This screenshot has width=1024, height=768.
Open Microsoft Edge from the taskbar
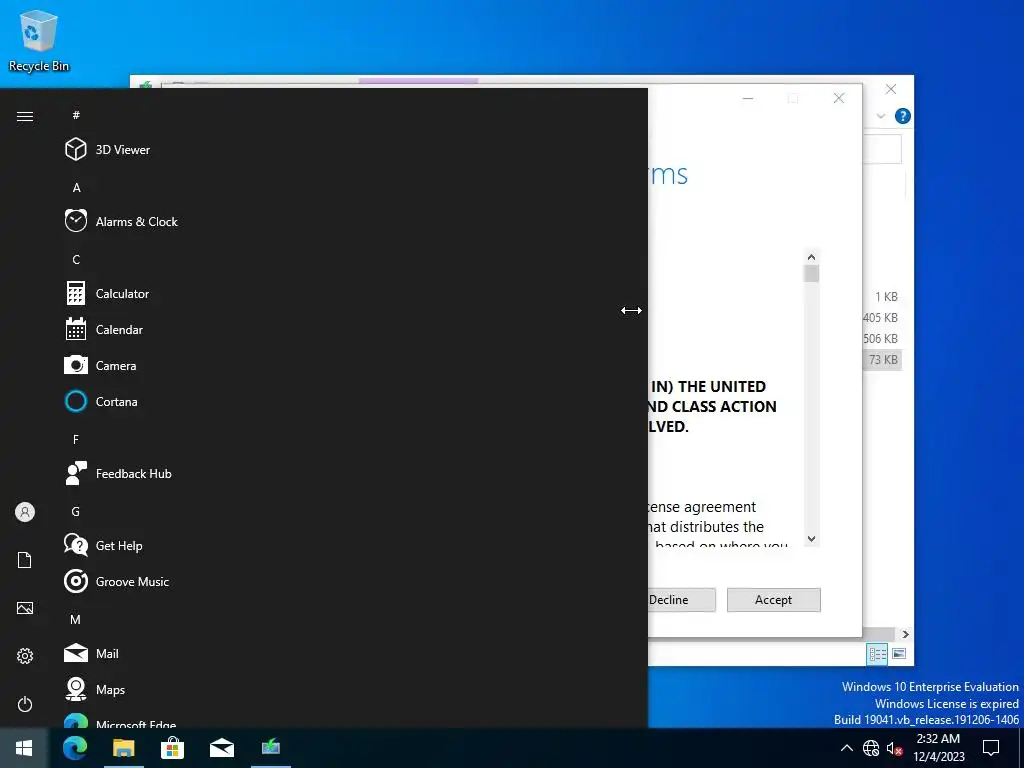pyautogui.click(x=75, y=748)
